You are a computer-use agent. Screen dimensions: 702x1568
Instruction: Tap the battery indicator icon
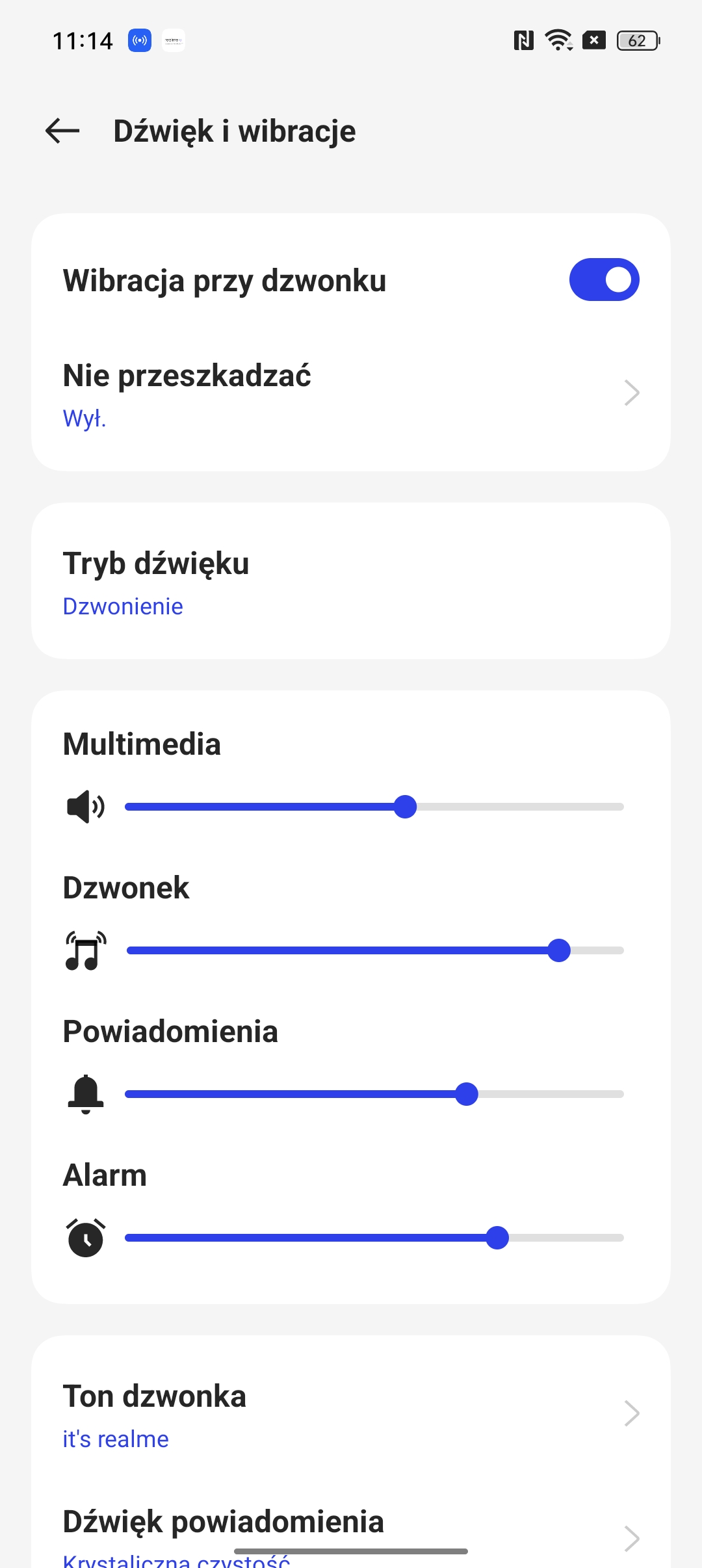pyautogui.click(x=638, y=40)
